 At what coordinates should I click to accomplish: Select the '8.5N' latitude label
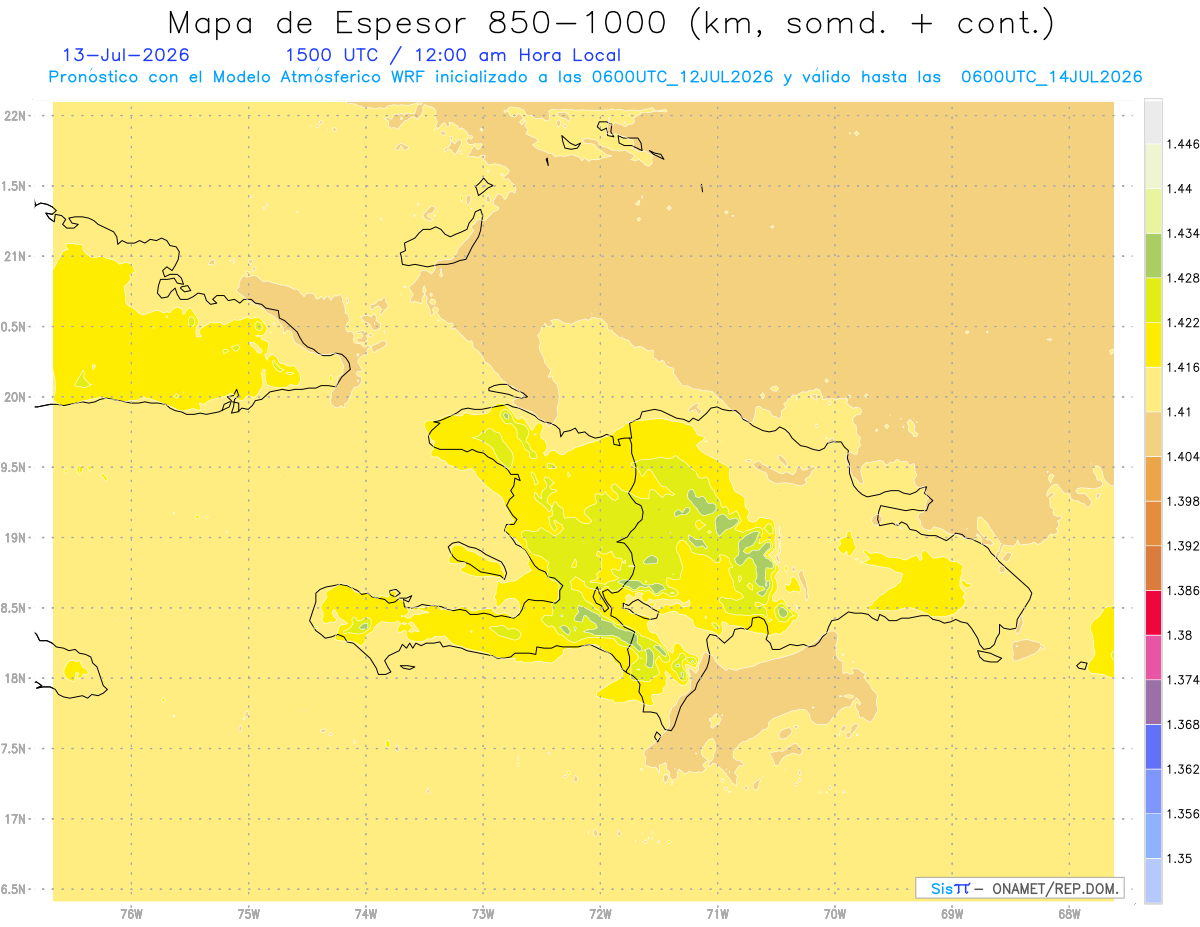[x=15, y=608]
